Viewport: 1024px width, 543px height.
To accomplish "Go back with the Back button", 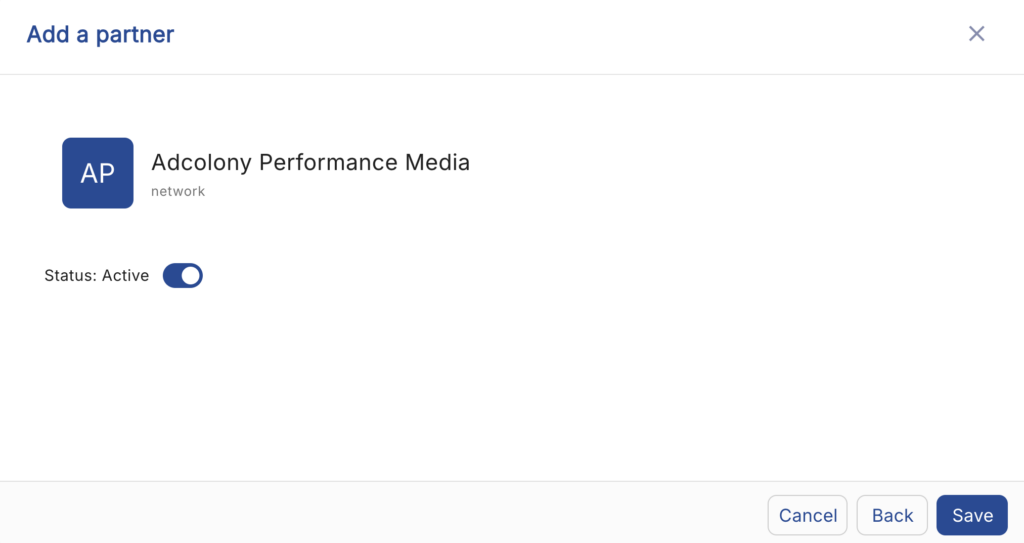I will click(892, 515).
